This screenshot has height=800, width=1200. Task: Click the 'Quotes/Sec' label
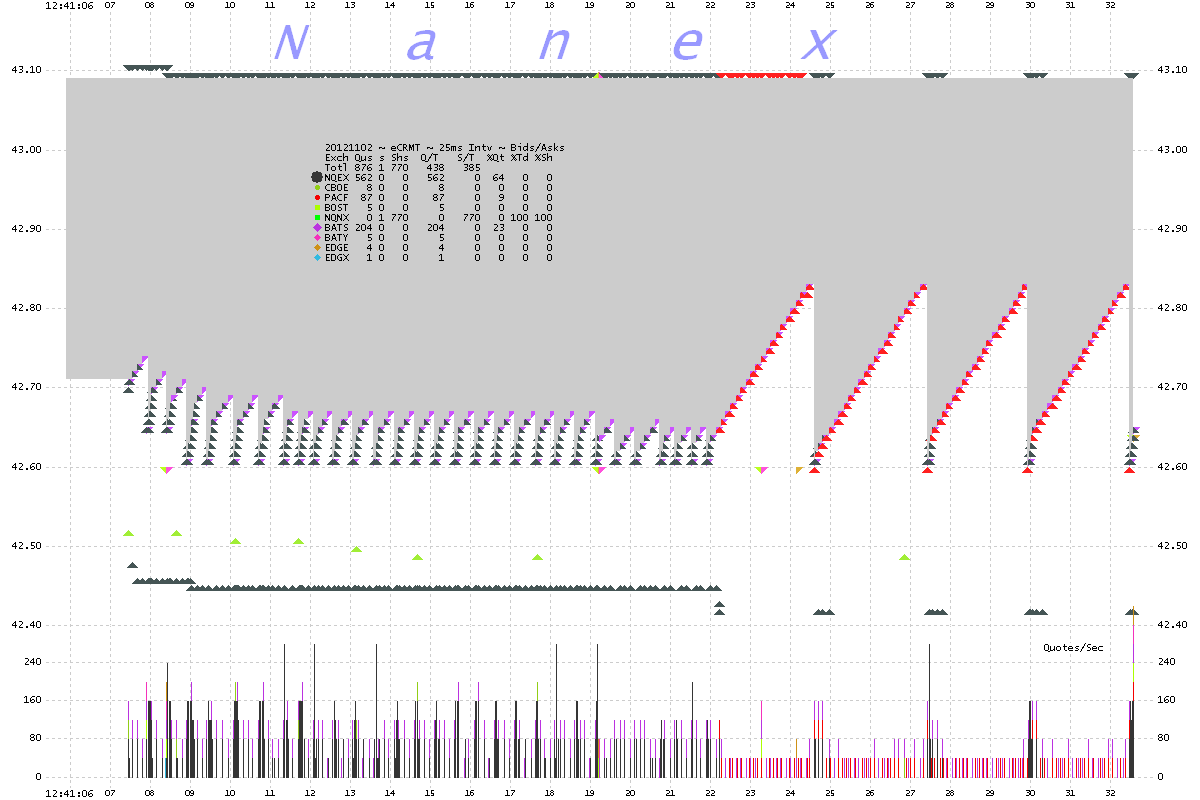[x=1073, y=647]
